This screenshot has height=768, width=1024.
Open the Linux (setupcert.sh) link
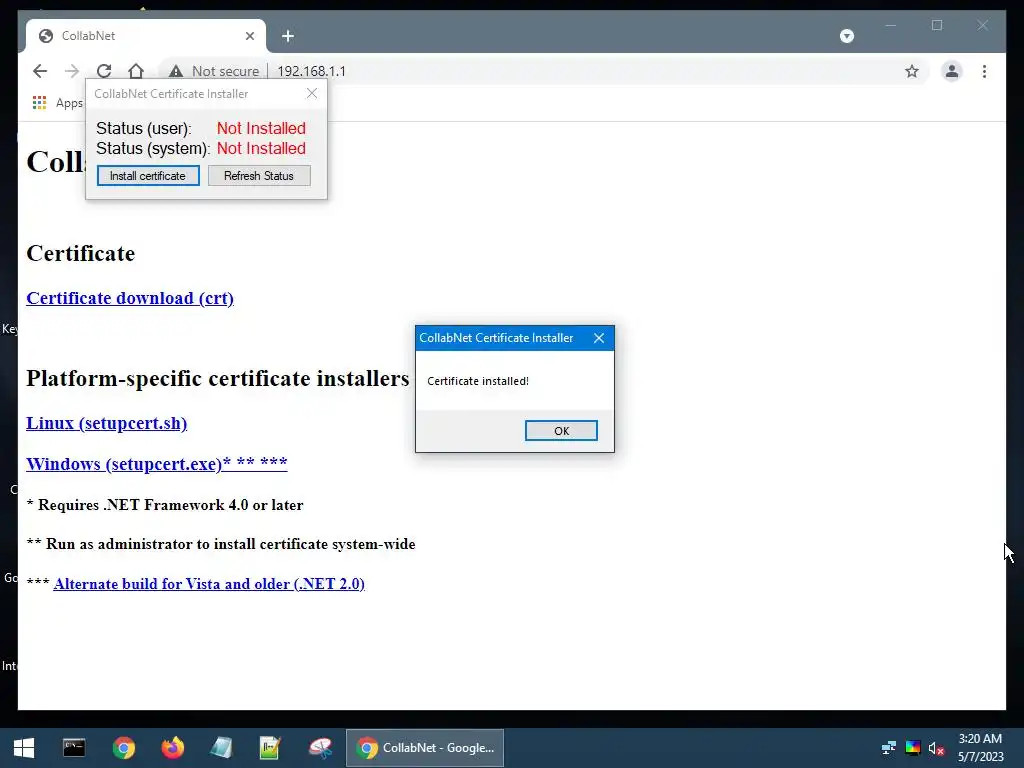pyautogui.click(x=106, y=423)
